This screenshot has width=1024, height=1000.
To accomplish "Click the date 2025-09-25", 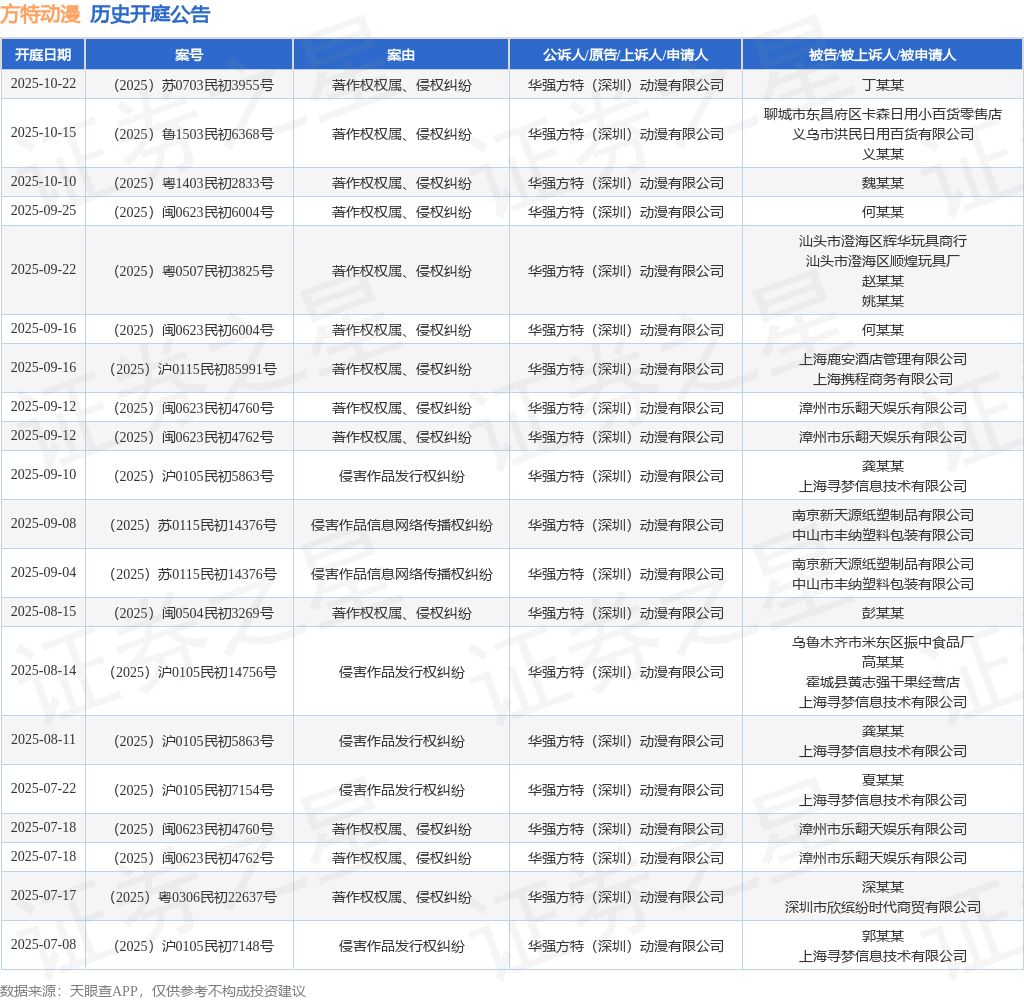I will [x=43, y=211].
